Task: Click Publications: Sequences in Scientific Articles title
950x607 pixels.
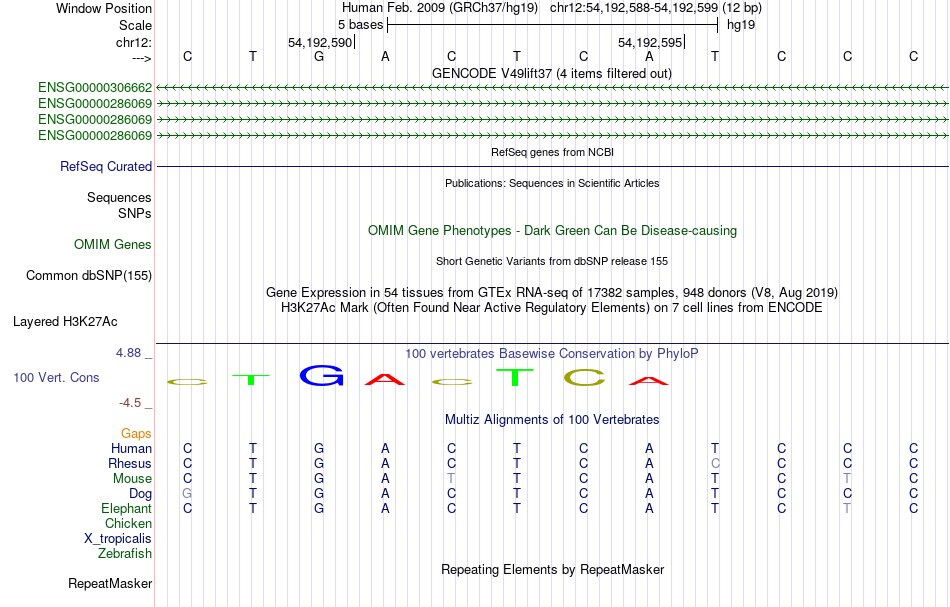Action: pos(552,184)
